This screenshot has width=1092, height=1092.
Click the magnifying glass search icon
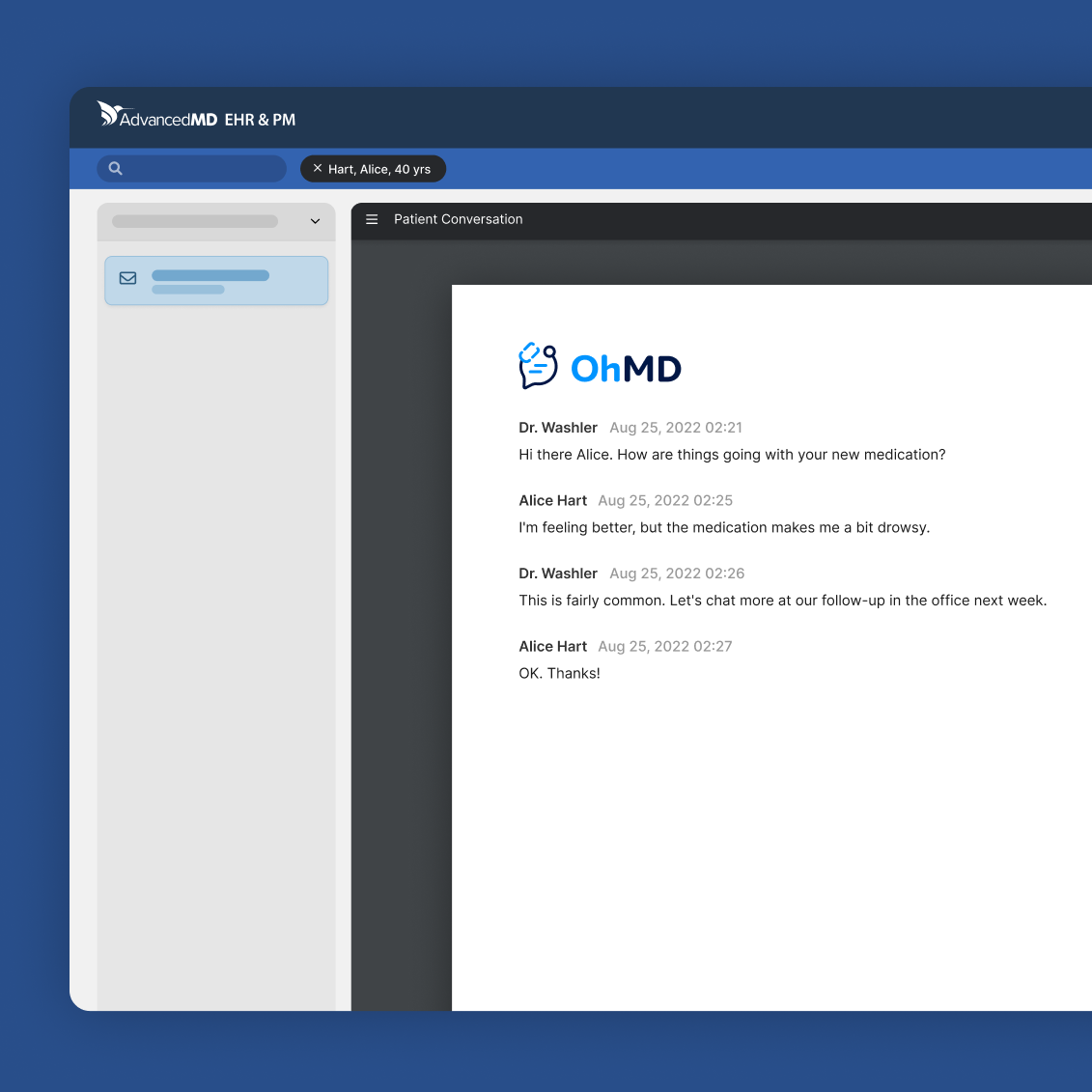coord(116,169)
